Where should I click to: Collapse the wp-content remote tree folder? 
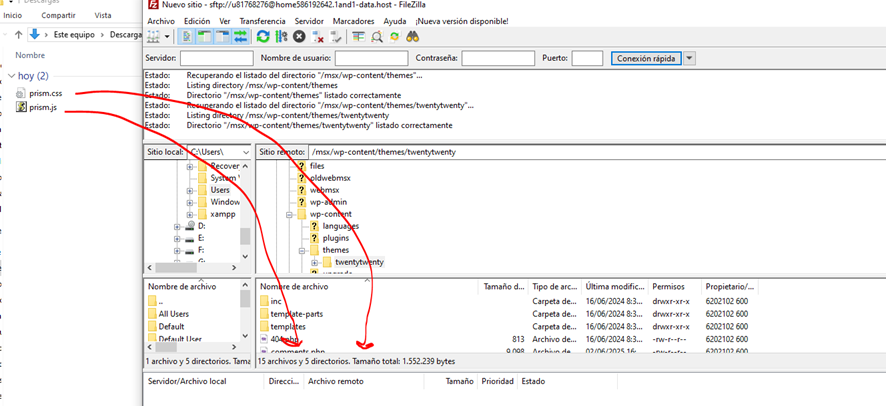pyautogui.click(x=289, y=214)
